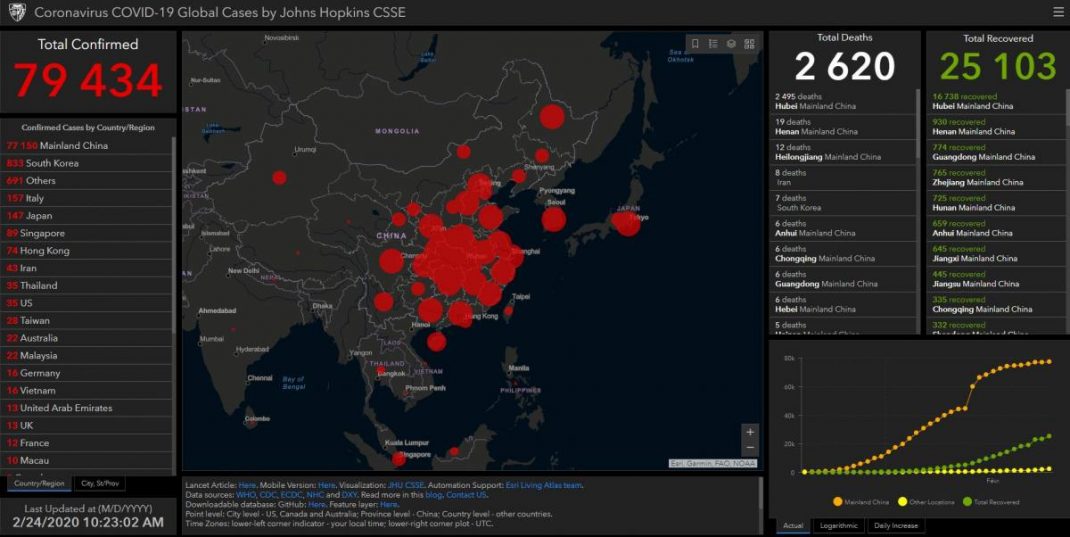
Task: Click the info panel scrollbar
Action: (x=760, y=493)
